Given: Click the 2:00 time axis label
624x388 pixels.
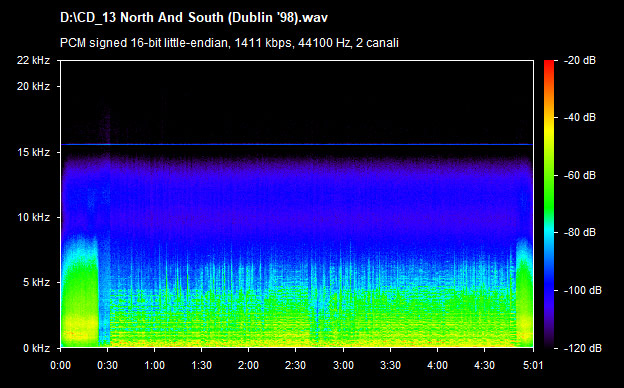Looking at the screenshot, I should [248, 365].
